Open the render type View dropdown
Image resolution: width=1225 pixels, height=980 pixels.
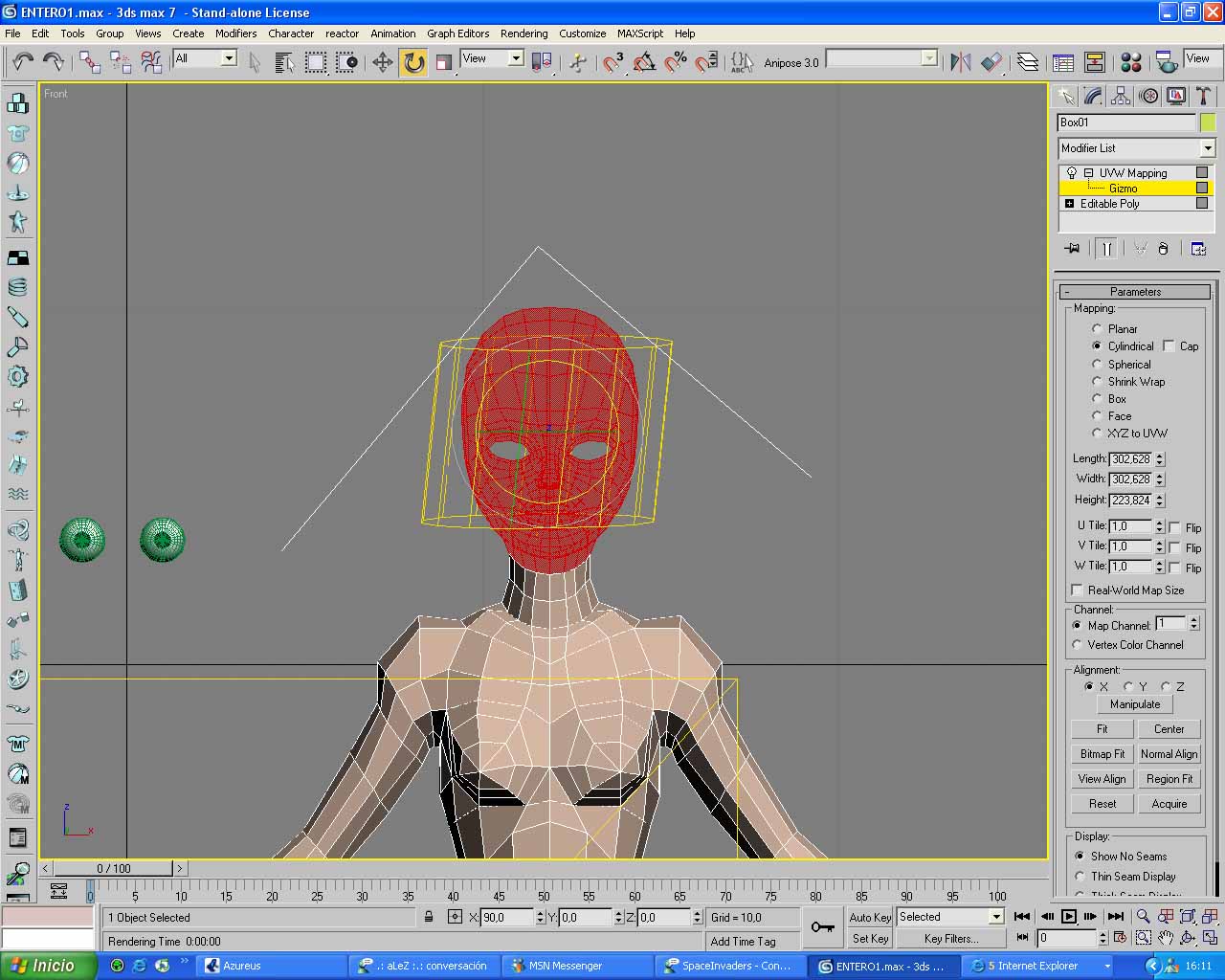(x=1199, y=58)
